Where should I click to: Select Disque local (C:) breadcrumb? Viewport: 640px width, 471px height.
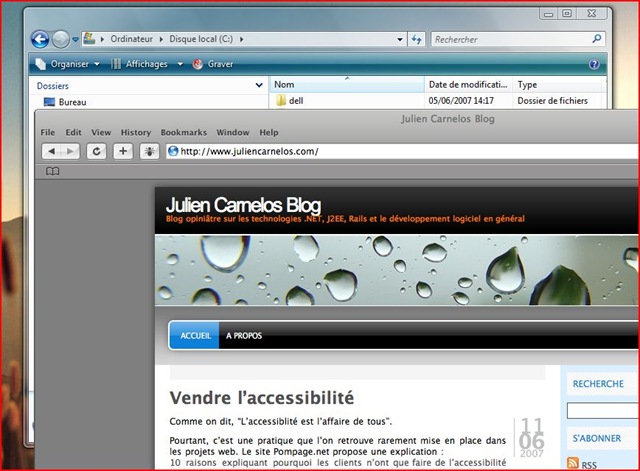click(201, 39)
